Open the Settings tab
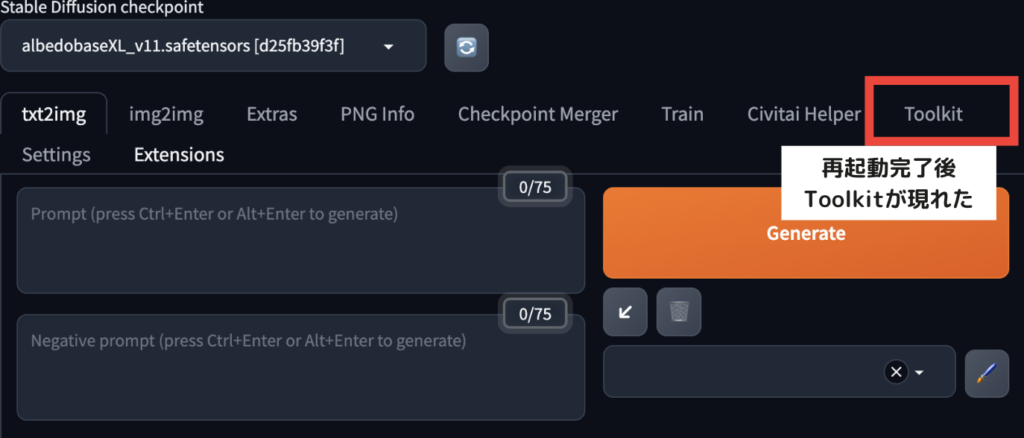The height and width of the screenshot is (438, 1024). (56, 155)
